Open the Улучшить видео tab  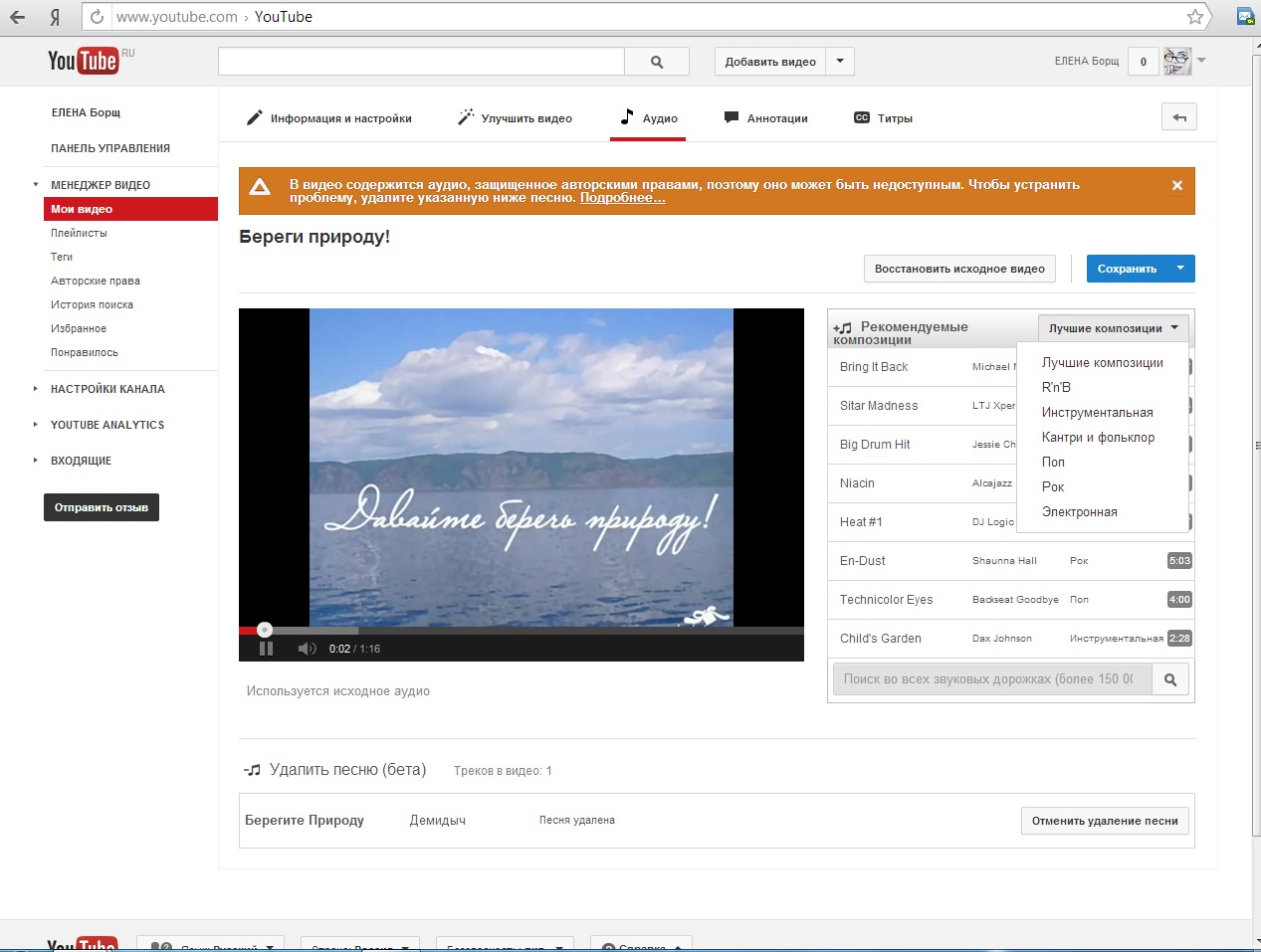coord(515,118)
